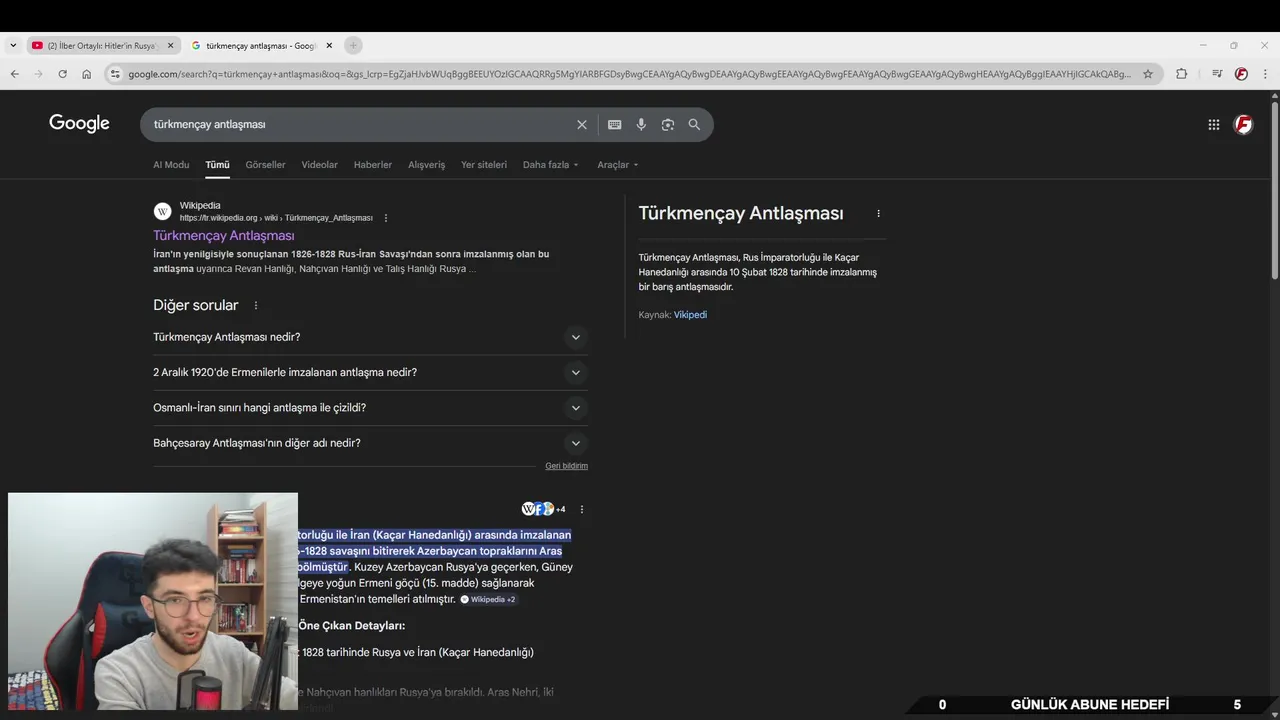Click the browser address bar URL
The height and width of the screenshot is (720, 1280).
click(630, 74)
